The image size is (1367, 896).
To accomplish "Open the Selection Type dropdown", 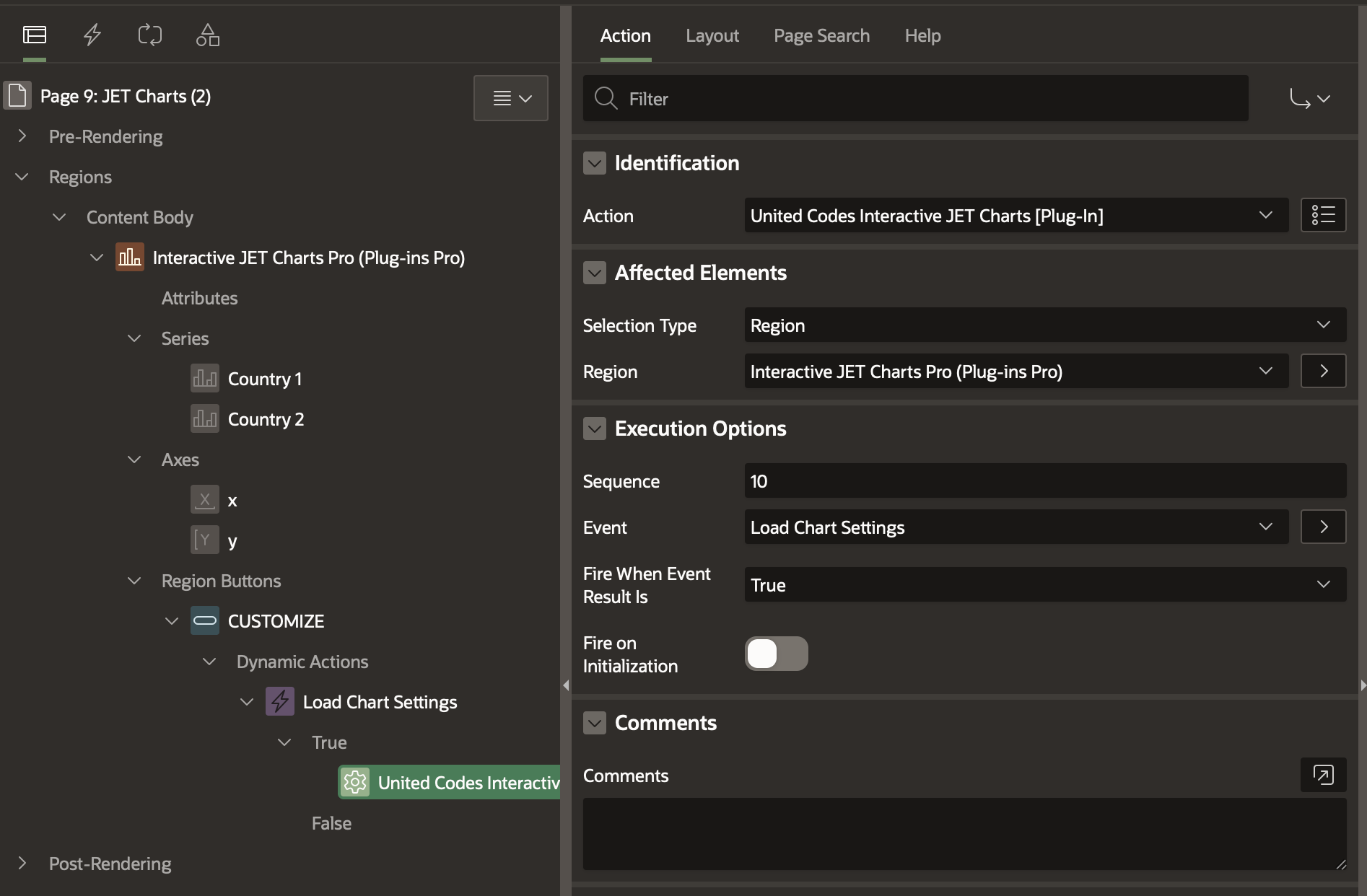I will point(1044,325).
